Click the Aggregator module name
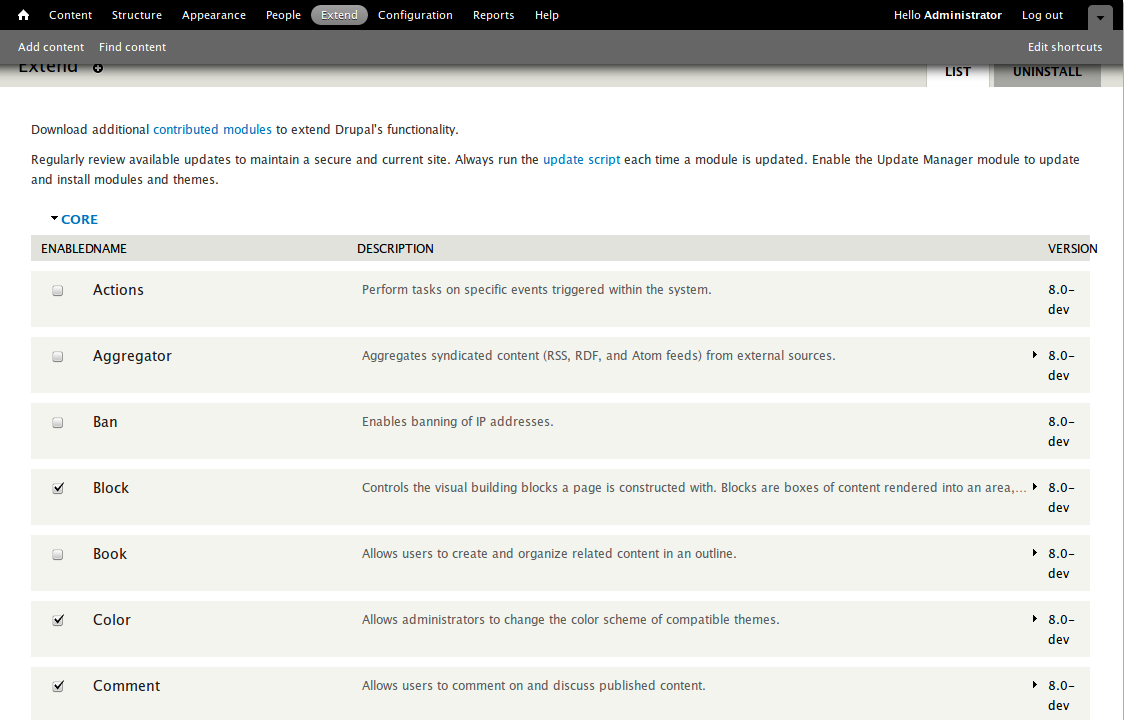 coord(133,356)
